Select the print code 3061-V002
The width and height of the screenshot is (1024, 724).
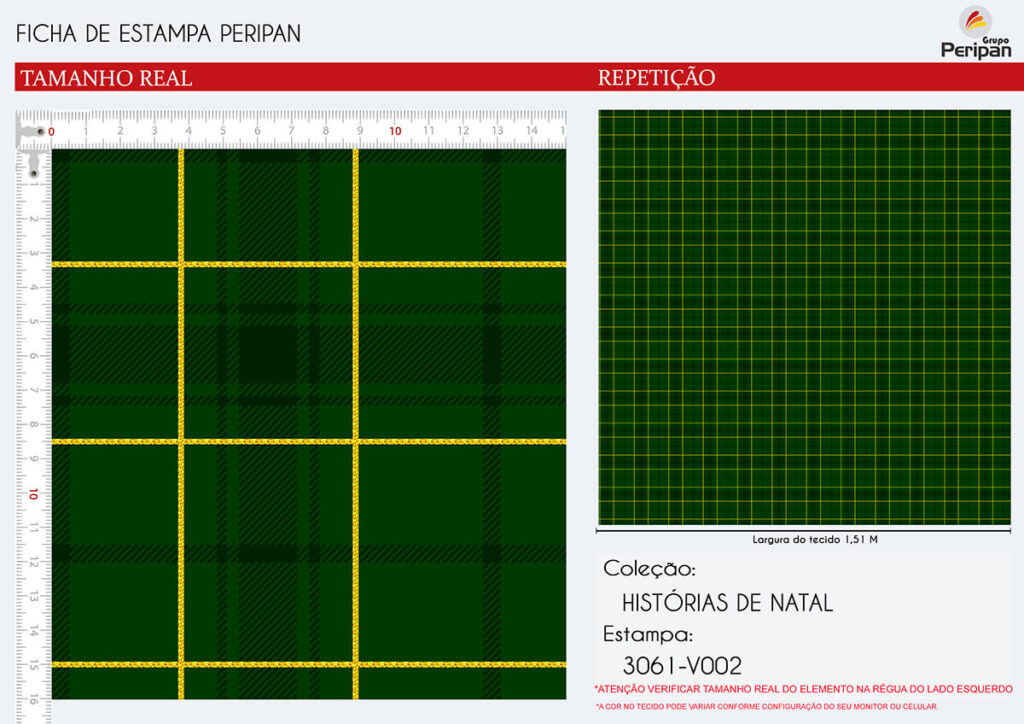(x=682, y=665)
